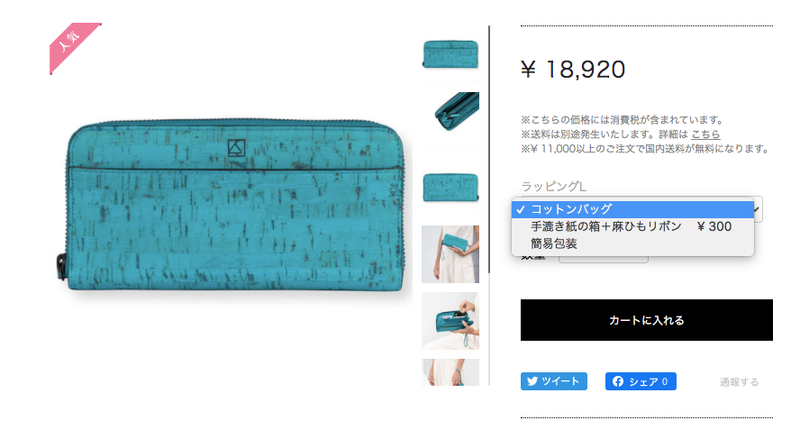View third wallet back-view thumbnail
Viewport: 800px width, 441px height.
451,187
